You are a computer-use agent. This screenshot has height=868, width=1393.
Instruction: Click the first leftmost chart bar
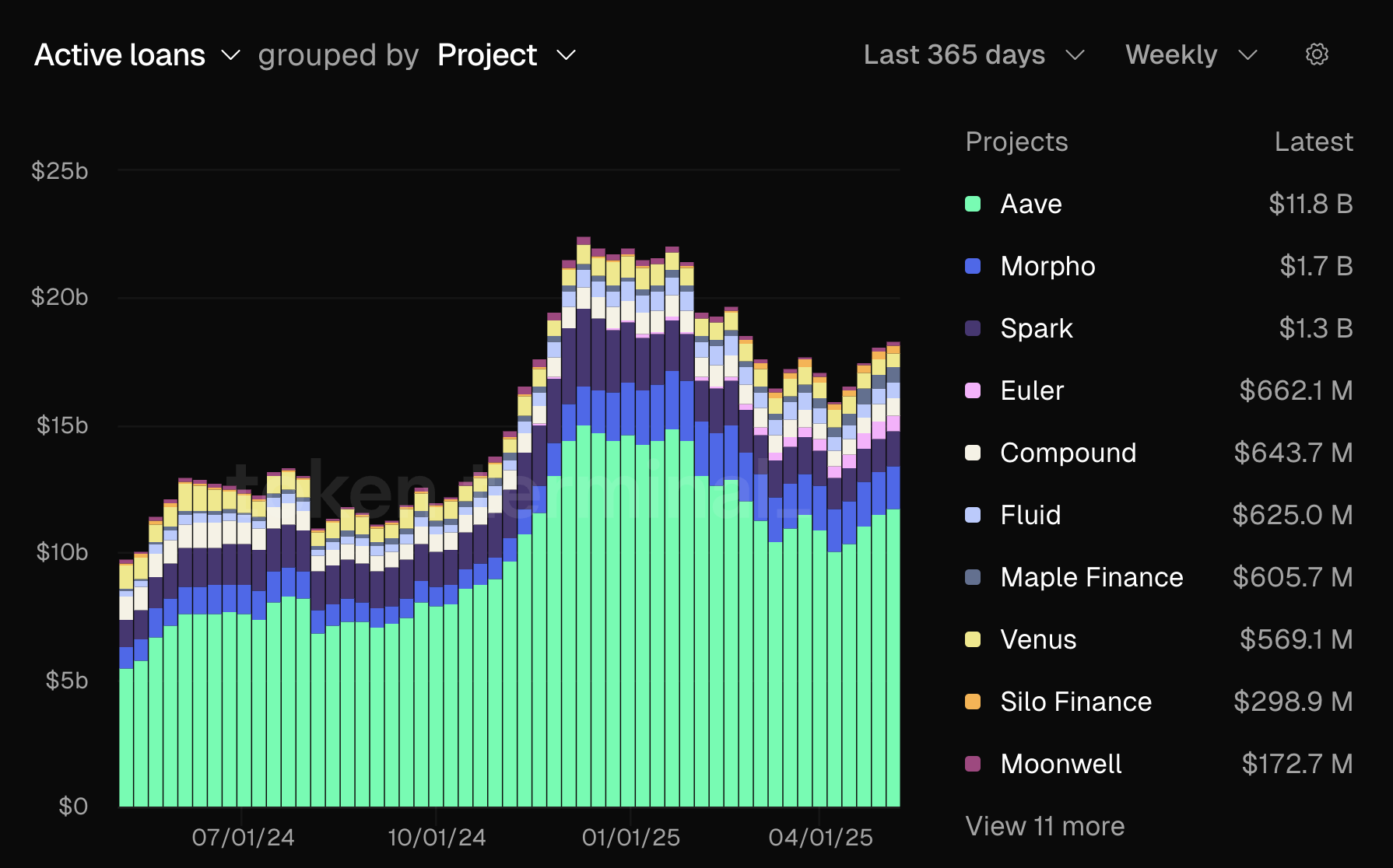coord(126,683)
